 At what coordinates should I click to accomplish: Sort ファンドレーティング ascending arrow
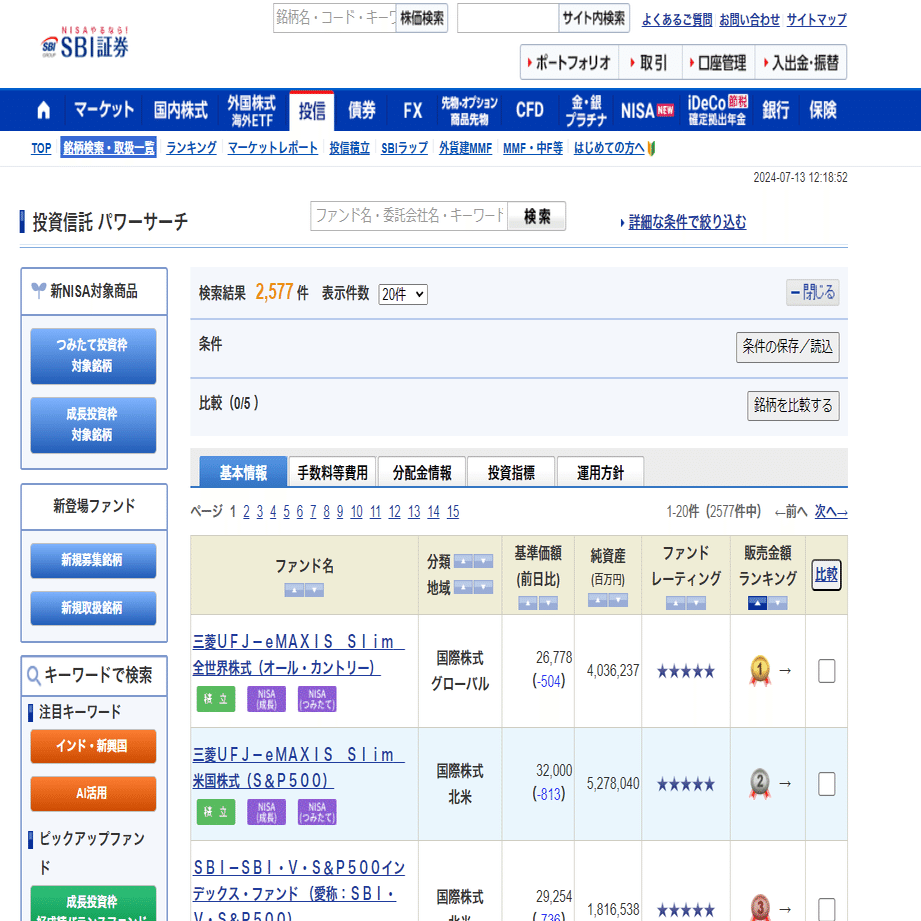675,603
